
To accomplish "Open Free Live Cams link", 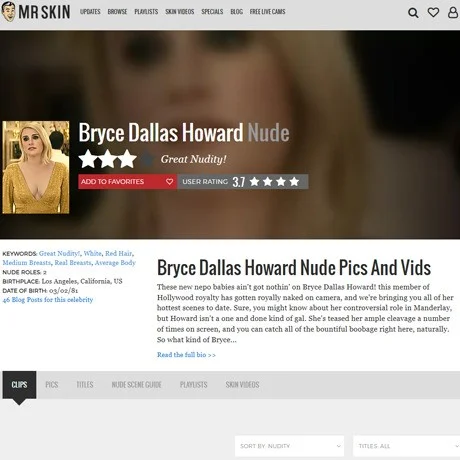I will tap(267, 12).
